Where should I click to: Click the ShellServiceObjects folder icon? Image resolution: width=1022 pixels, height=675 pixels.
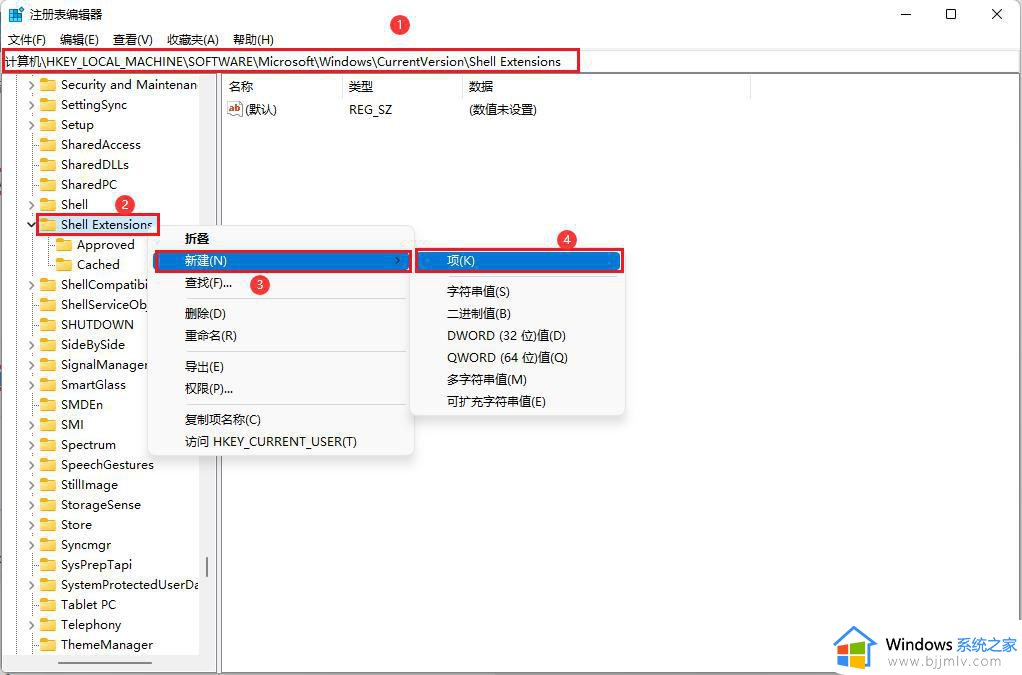(48, 305)
